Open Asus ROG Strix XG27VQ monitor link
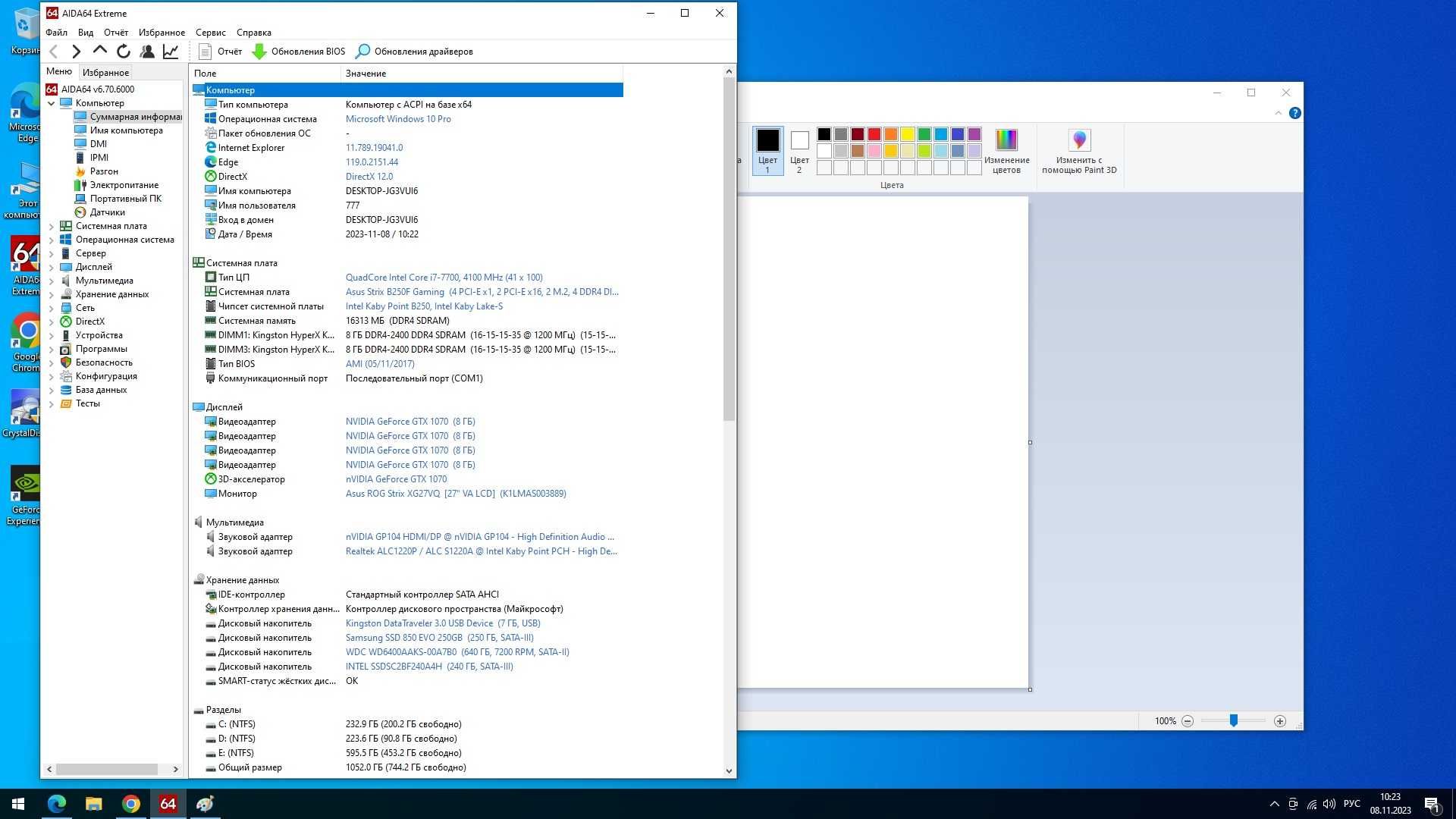1456x819 pixels. [x=456, y=494]
